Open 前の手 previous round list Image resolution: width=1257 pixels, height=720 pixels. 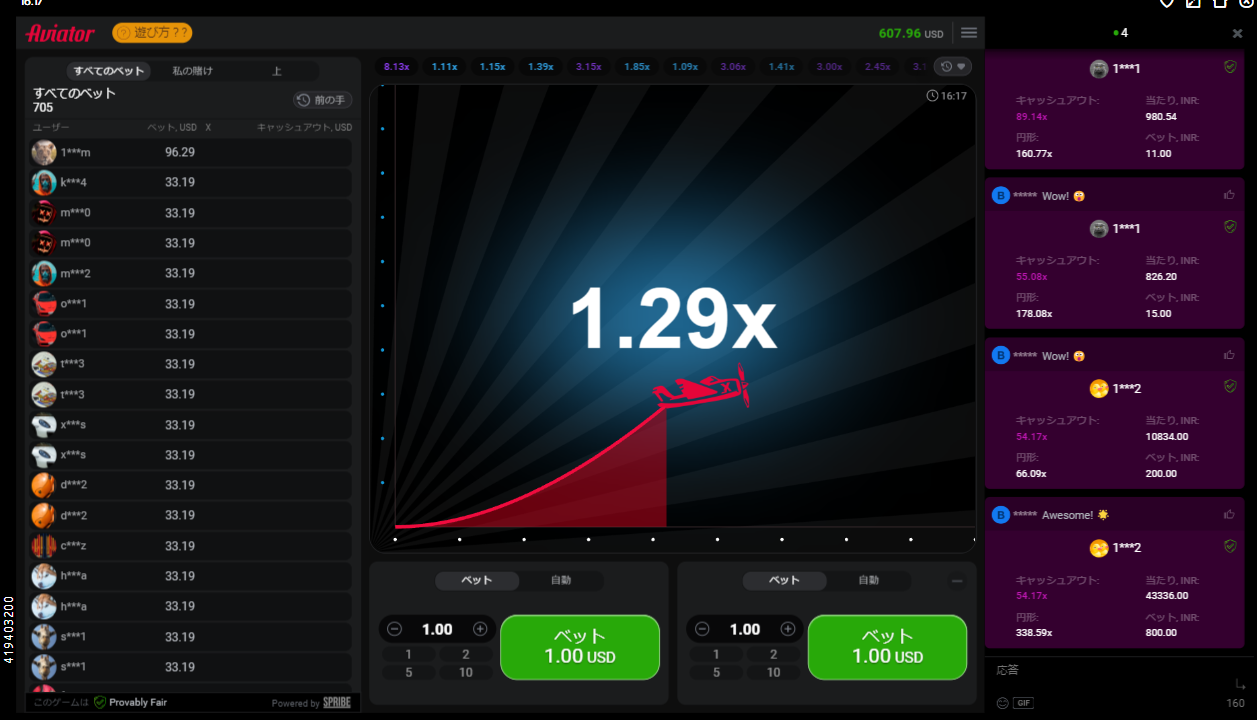pyautogui.click(x=322, y=100)
